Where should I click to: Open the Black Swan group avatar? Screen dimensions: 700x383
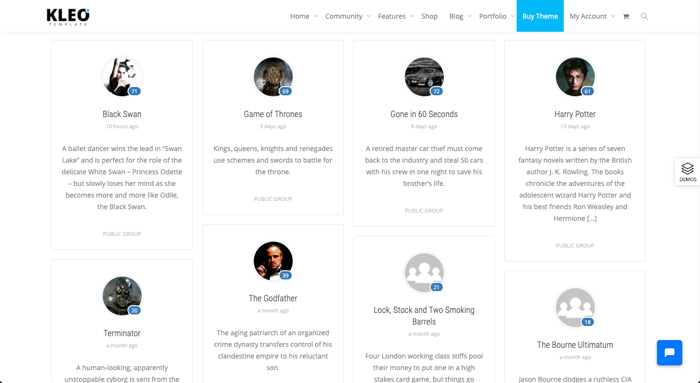tap(122, 76)
